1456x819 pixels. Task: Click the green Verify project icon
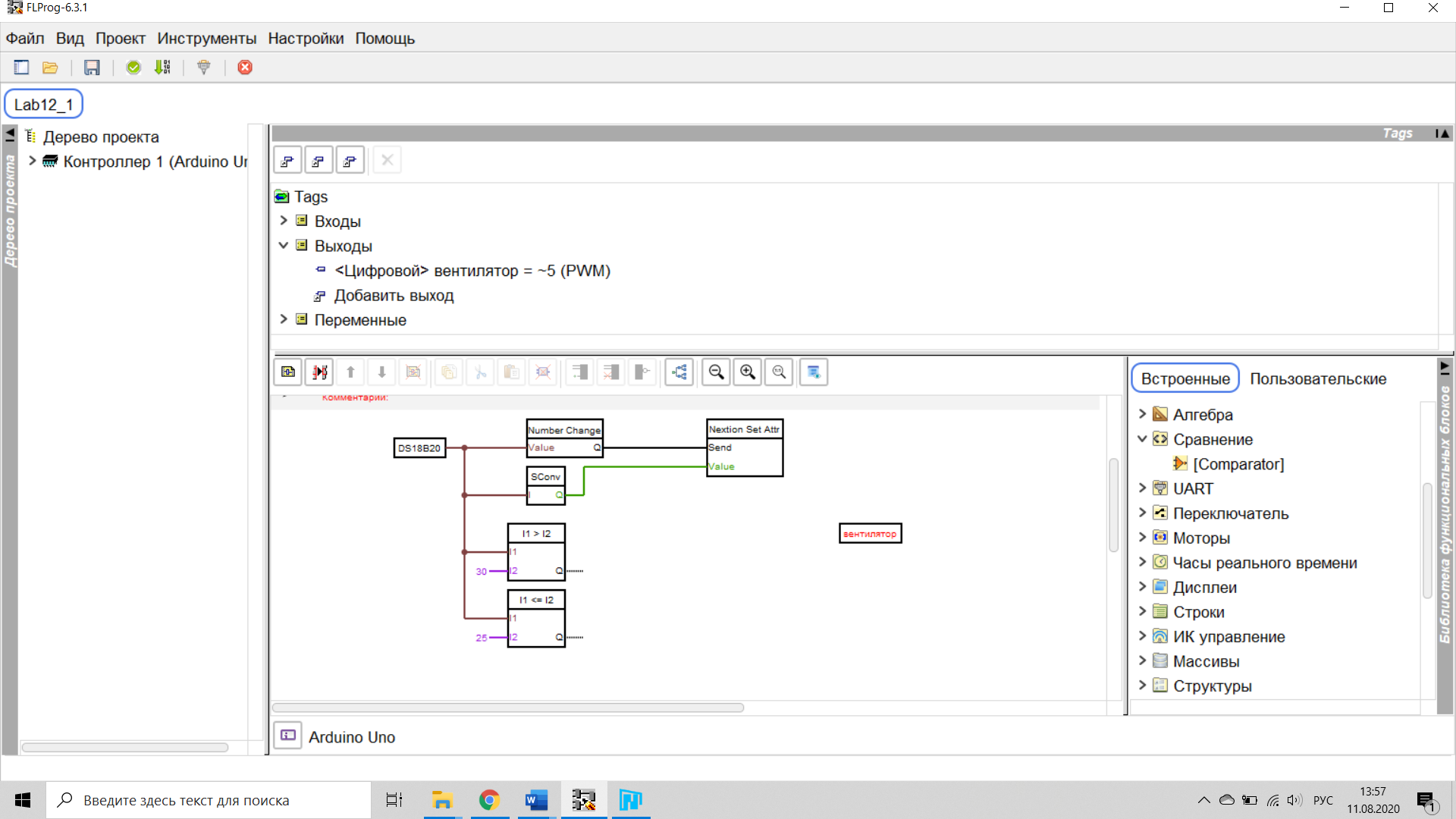[133, 67]
